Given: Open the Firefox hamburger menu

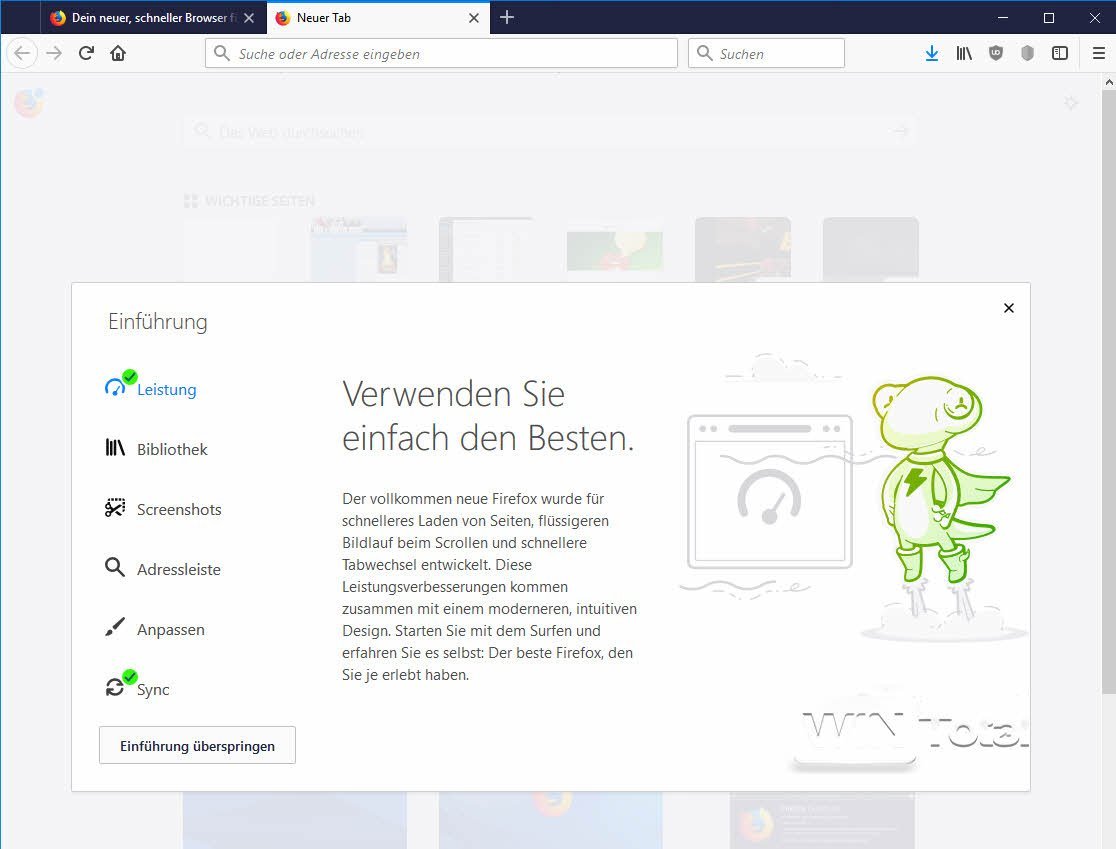Looking at the screenshot, I should 1098,53.
